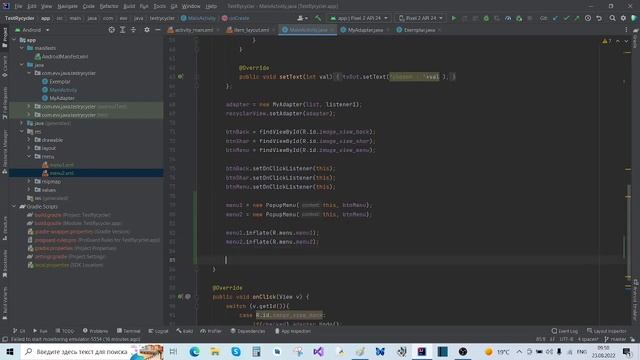This screenshot has width=640, height=360.
Task: Open the Android view selector dropdown
Action: [32, 30]
